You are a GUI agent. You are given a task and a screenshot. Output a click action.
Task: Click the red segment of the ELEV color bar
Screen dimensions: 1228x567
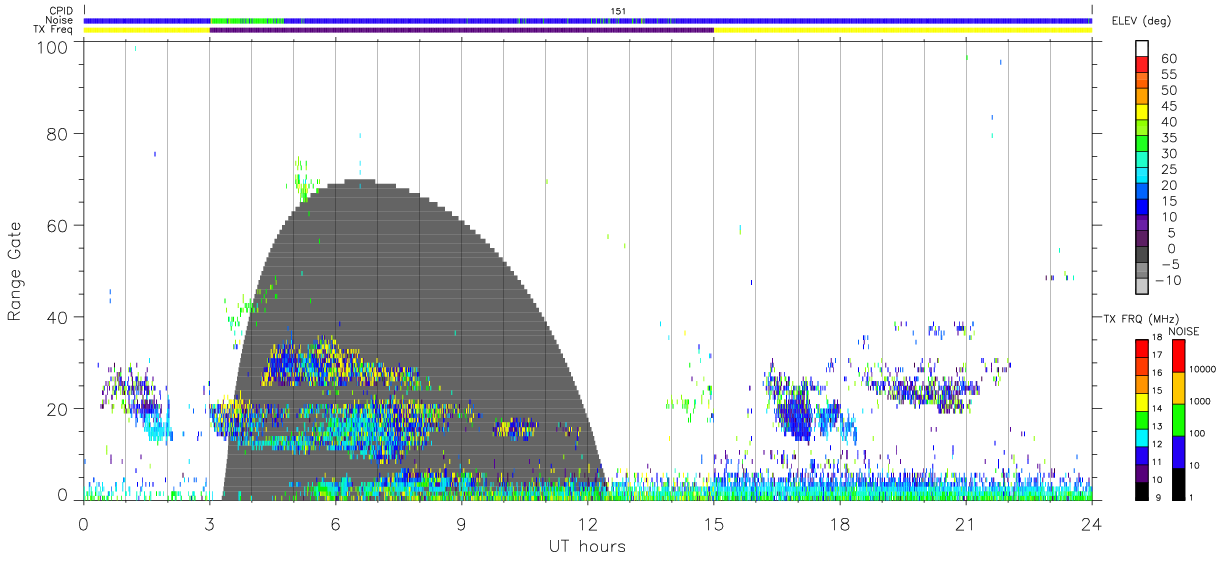click(1143, 65)
